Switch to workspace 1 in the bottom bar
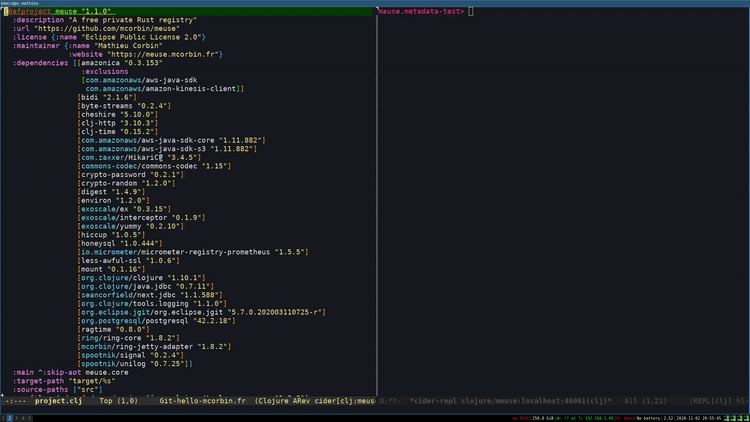Screen dimensions: 750x422 (x=2, y=418)
